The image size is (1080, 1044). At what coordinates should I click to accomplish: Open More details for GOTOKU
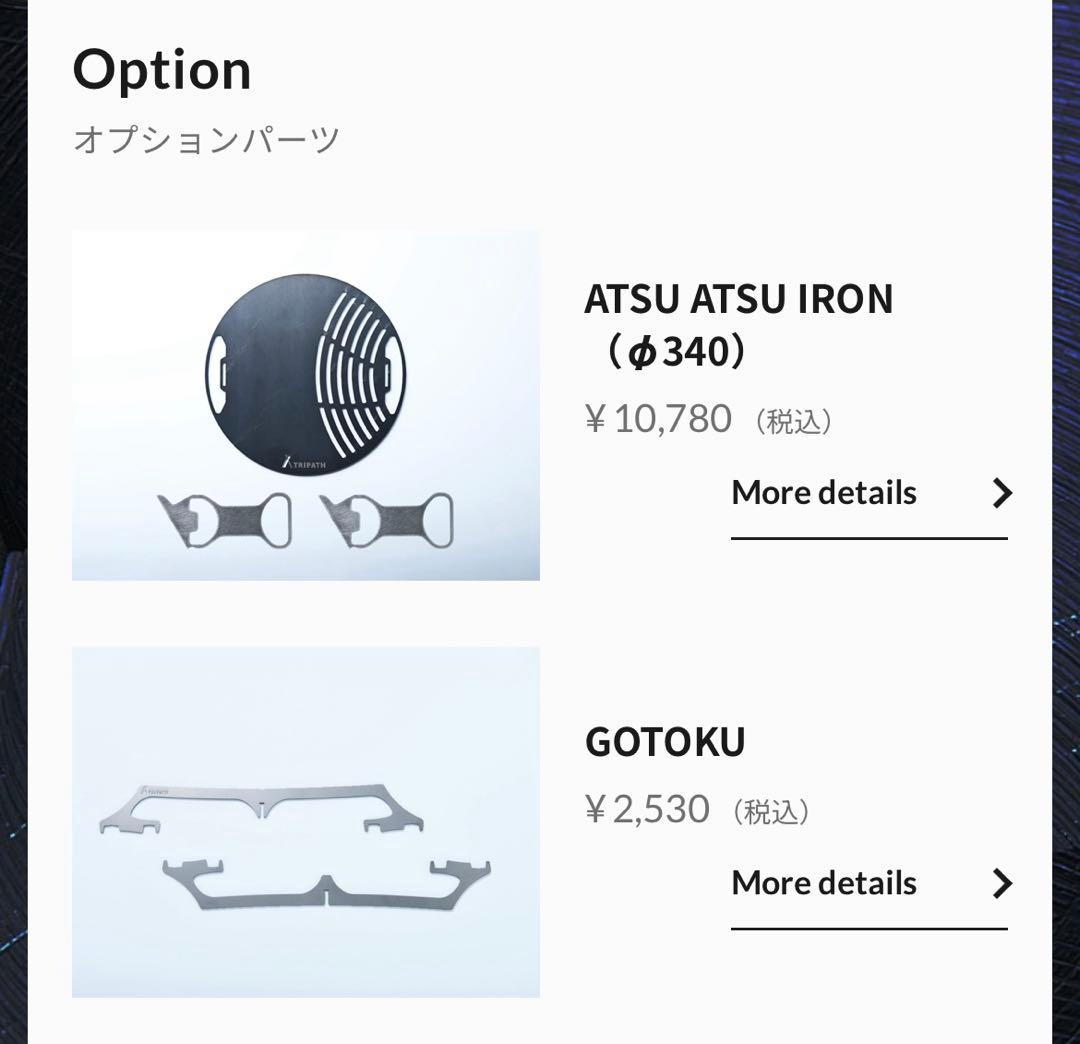pyautogui.click(x=824, y=883)
